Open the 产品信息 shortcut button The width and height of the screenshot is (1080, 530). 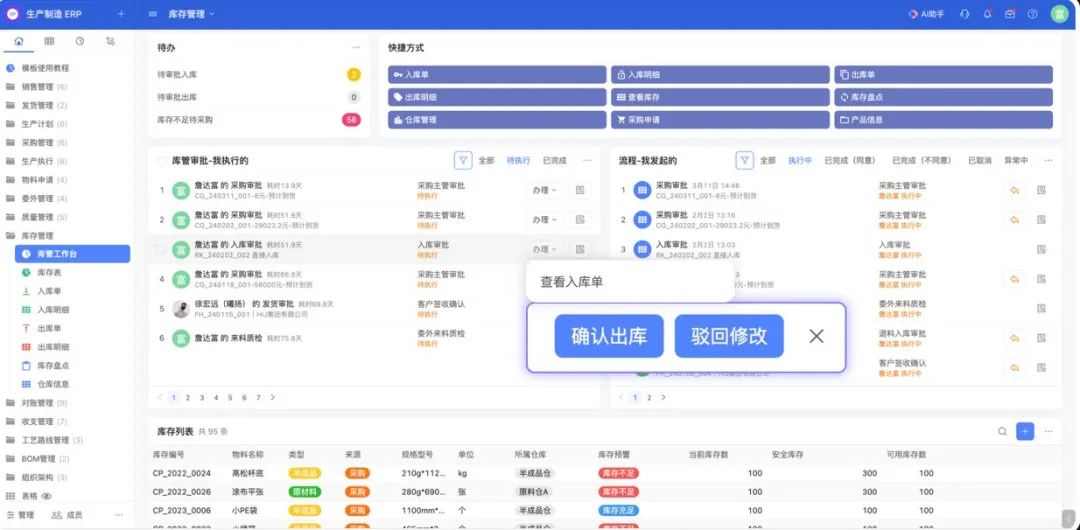[944, 120]
